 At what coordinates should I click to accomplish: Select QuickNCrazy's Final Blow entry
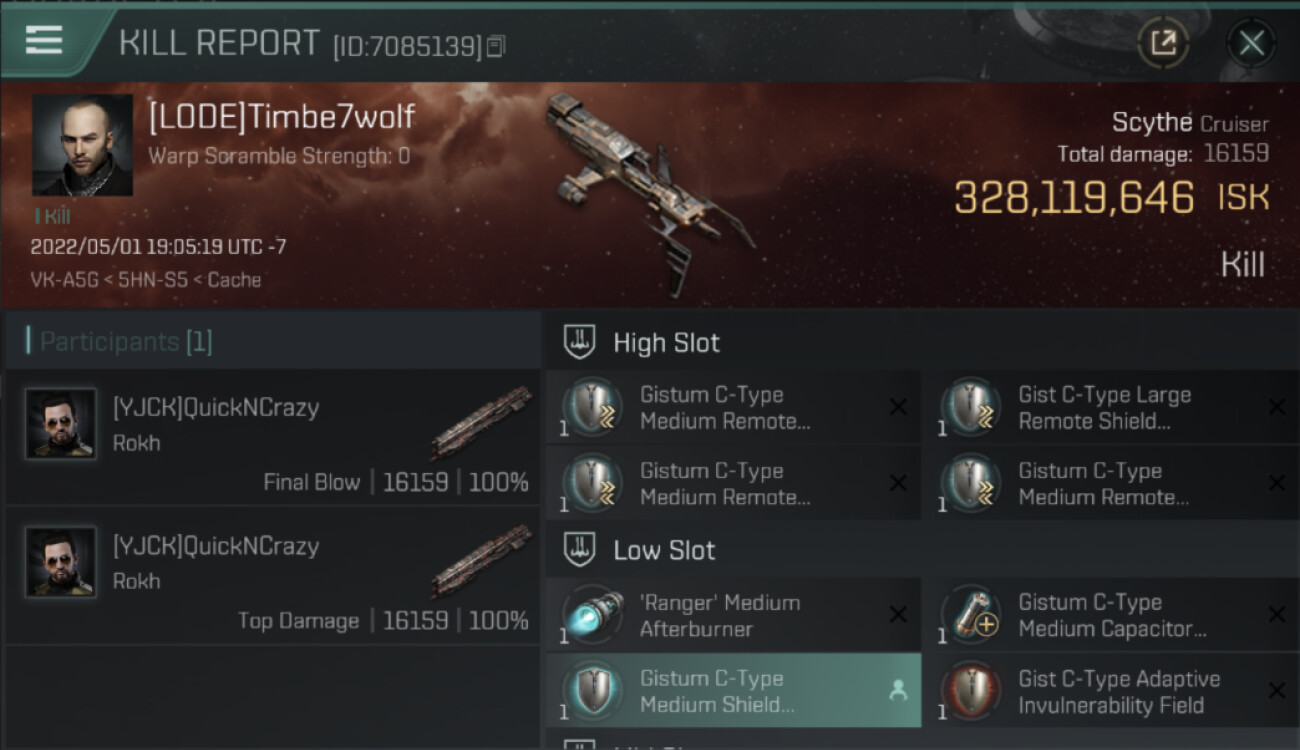[x=272, y=437]
